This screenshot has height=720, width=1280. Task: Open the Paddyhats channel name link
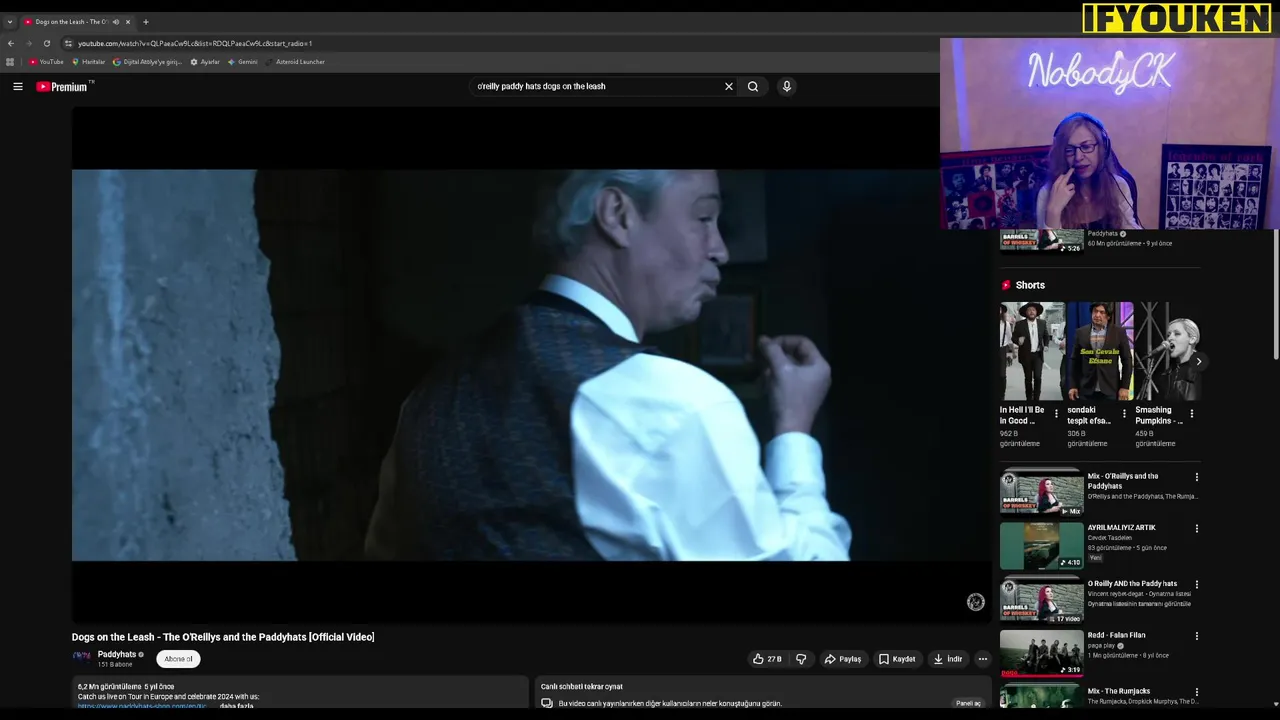[x=117, y=654]
